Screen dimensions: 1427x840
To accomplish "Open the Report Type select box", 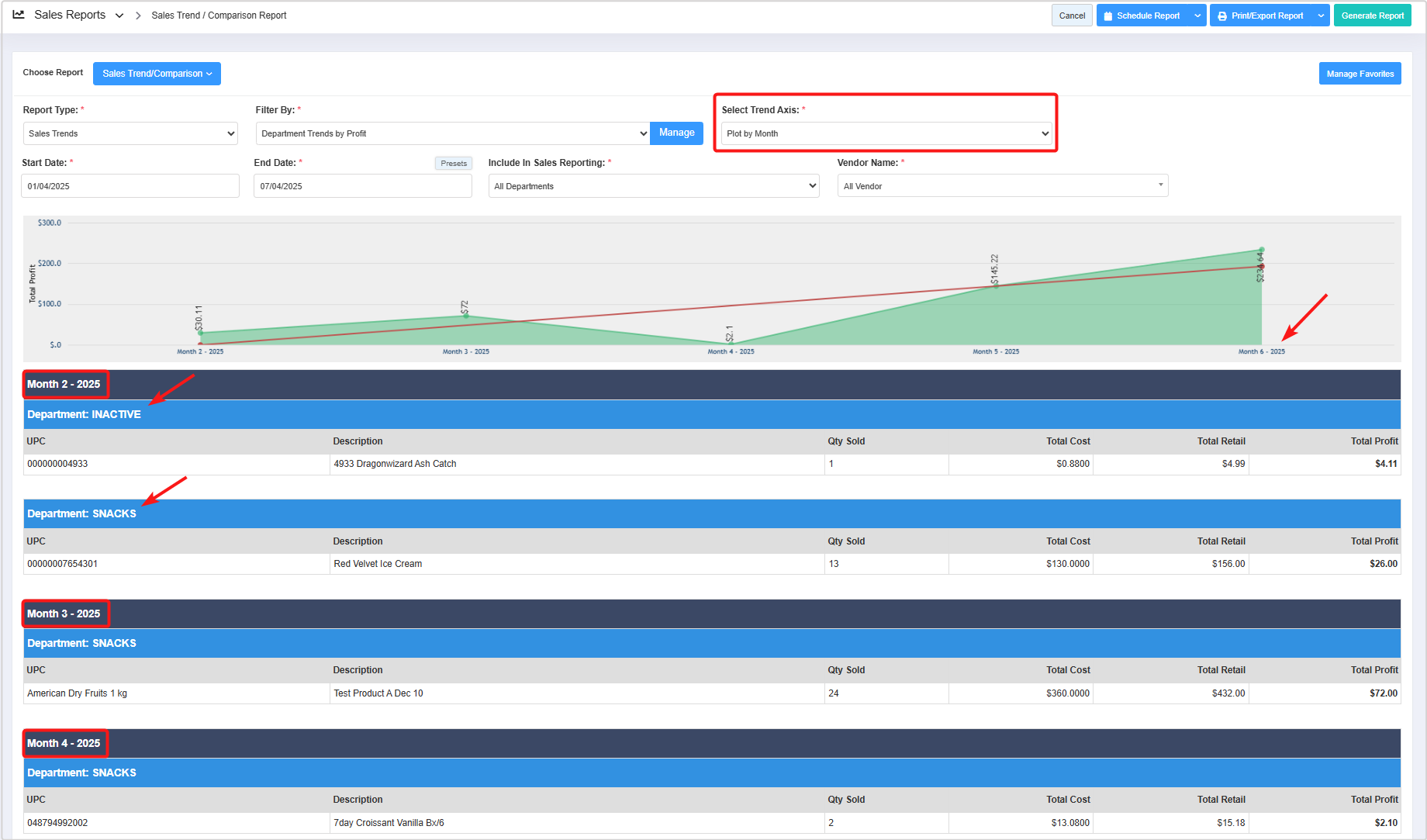I will point(130,133).
